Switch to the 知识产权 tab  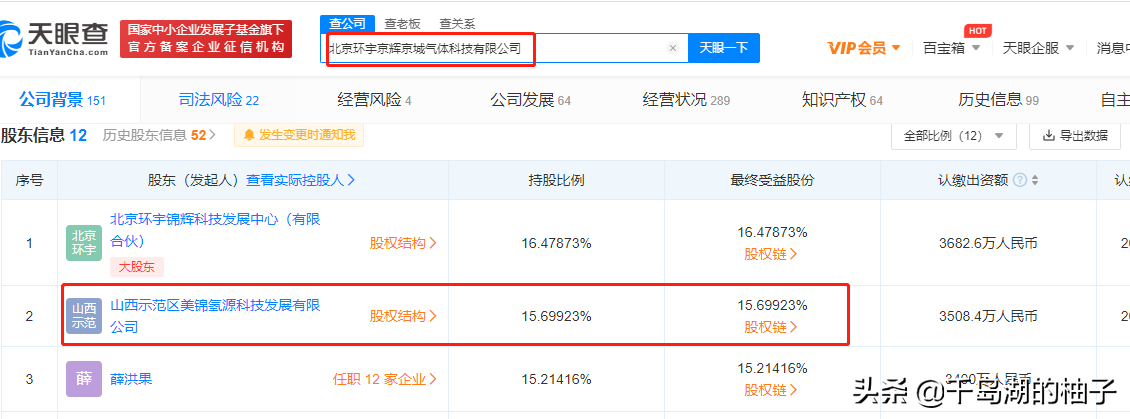click(842, 100)
